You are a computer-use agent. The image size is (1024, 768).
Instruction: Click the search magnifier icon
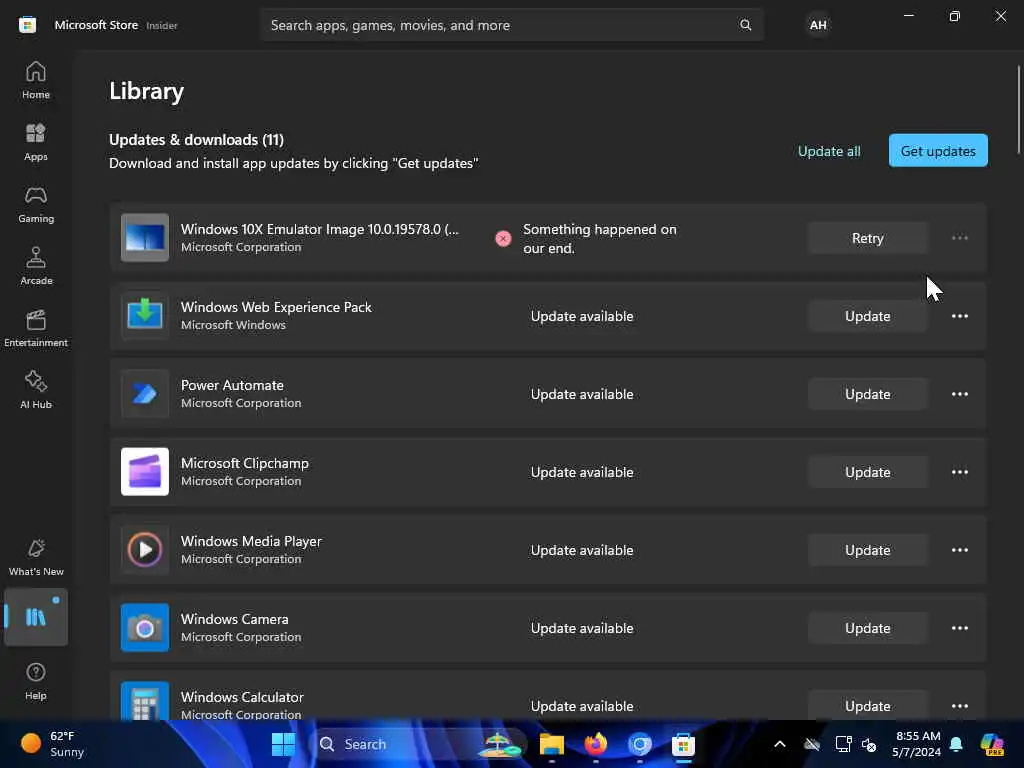(745, 25)
